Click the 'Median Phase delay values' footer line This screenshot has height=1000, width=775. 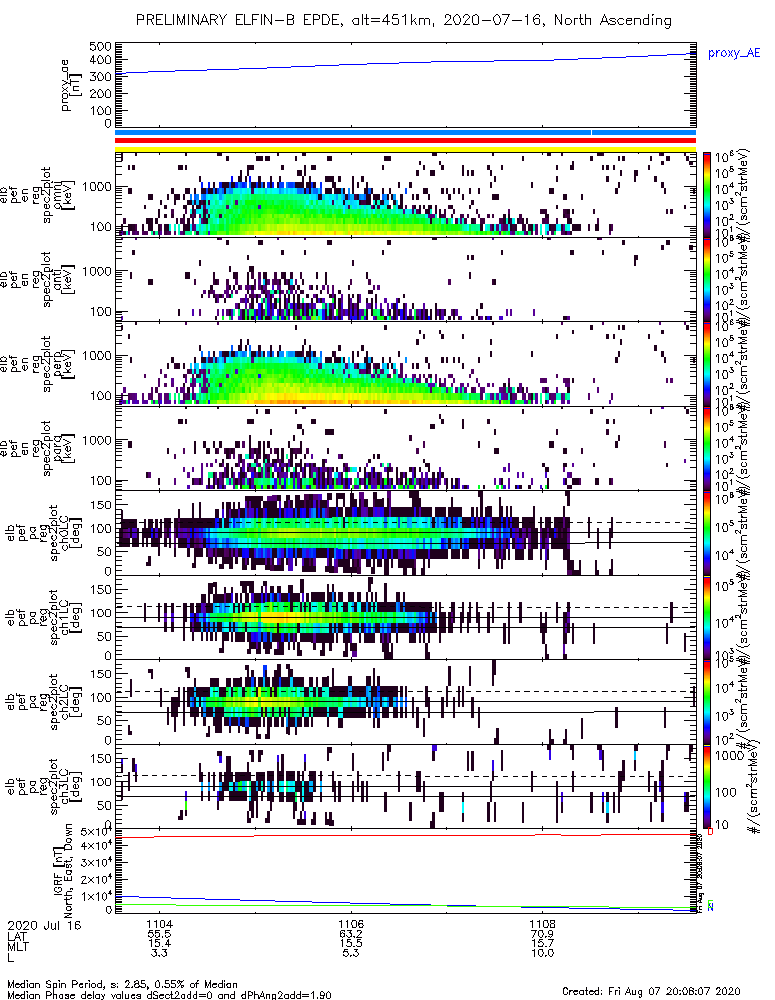coord(169,994)
